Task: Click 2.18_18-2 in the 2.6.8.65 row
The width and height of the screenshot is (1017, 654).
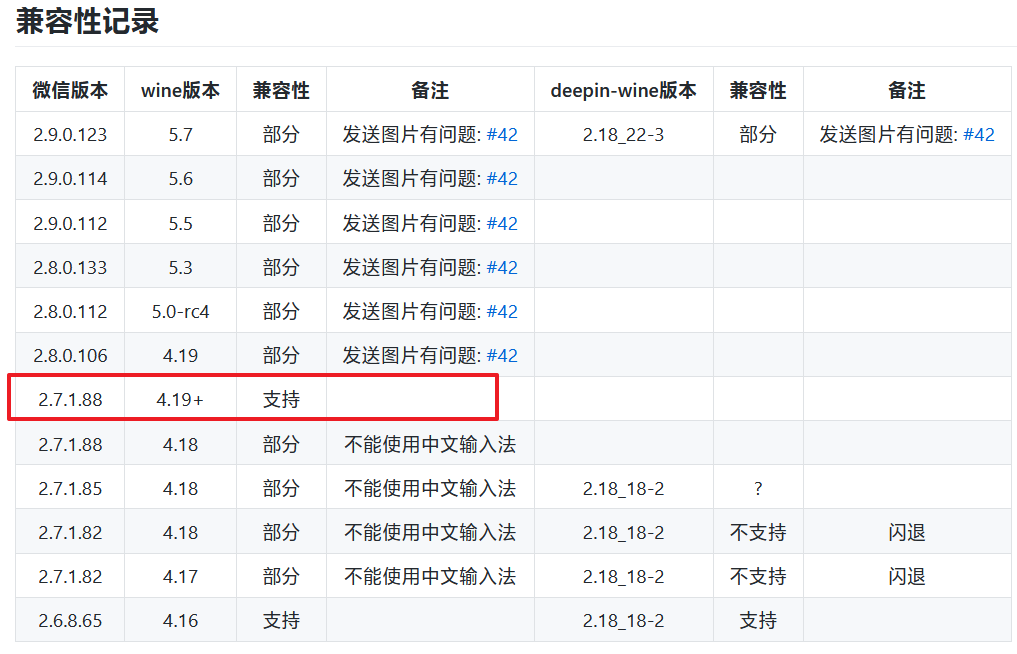Action: (623, 620)
